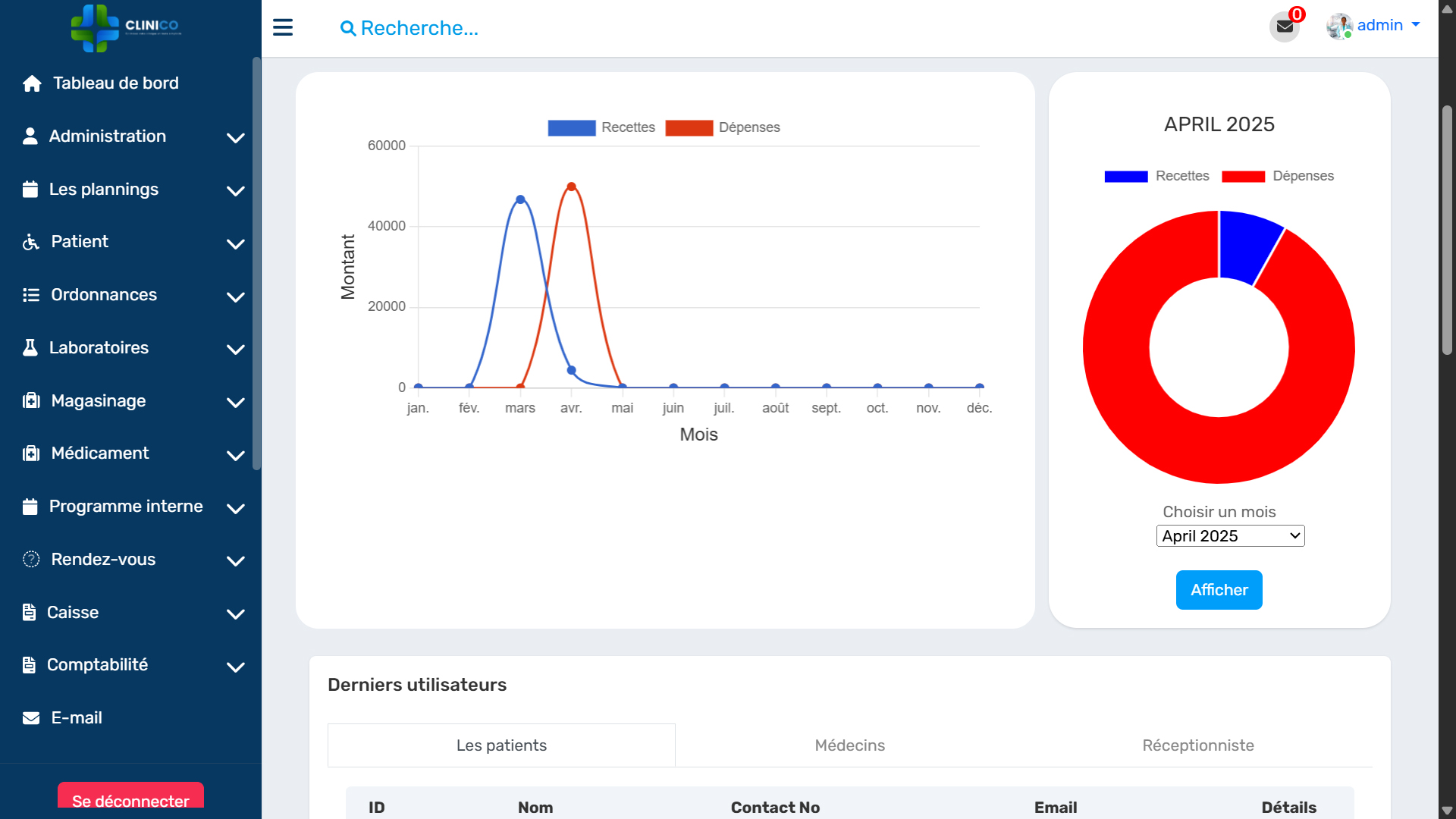Click the Patient wheelchair icon
Screen dimensions: 1456x819
point(31,242)
